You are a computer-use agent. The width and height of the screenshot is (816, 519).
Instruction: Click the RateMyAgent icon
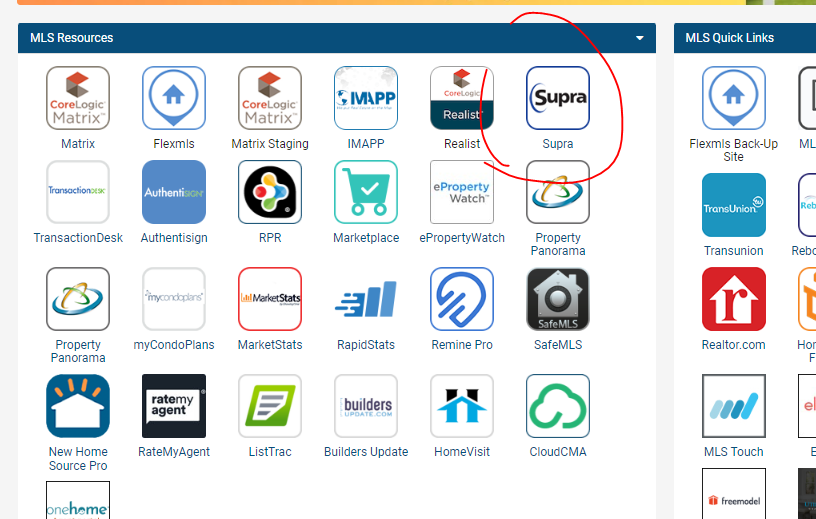tap(174, 406)
